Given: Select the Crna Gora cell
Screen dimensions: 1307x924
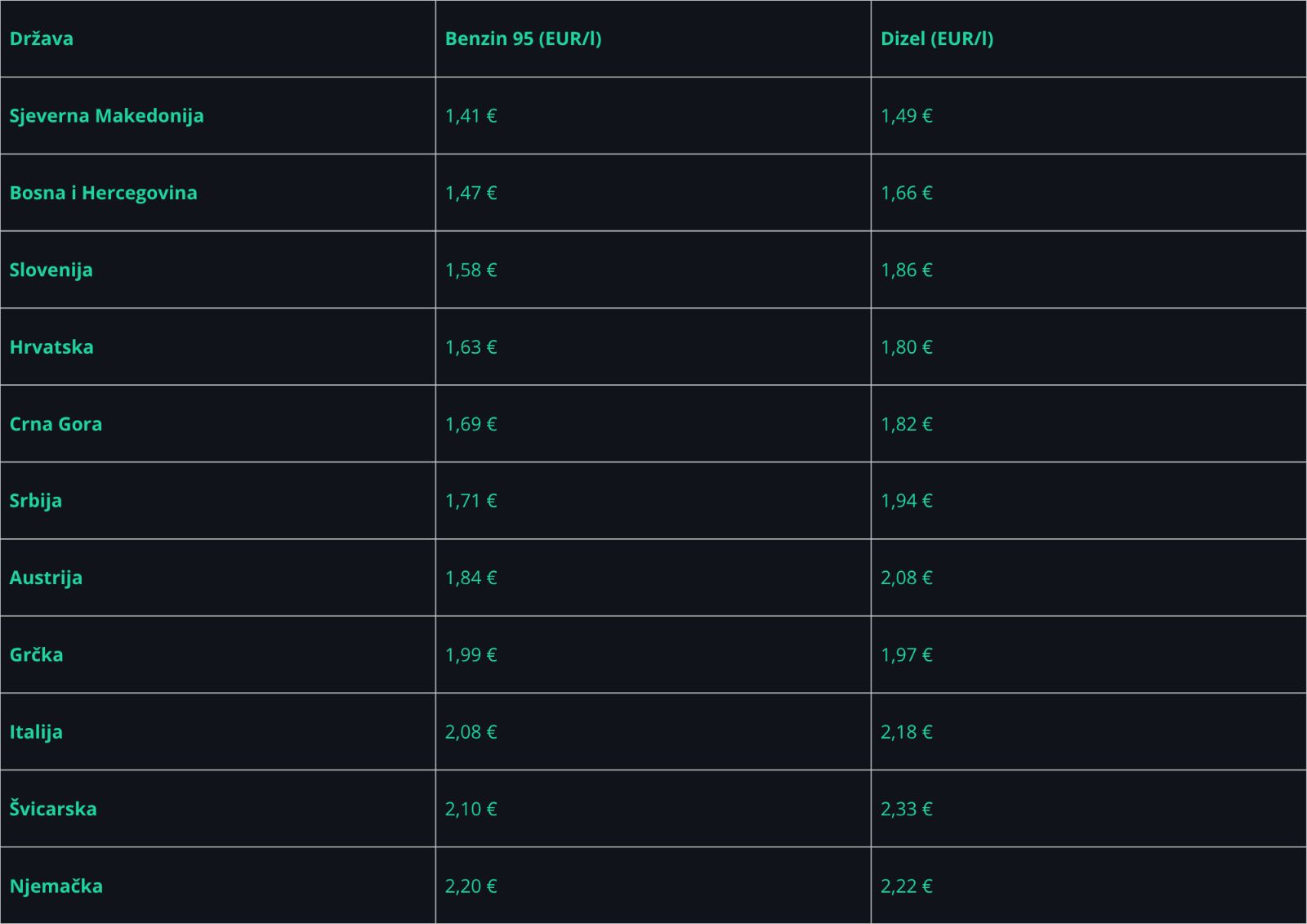Looking at the screenshot, I should click(x=56, y=424).
